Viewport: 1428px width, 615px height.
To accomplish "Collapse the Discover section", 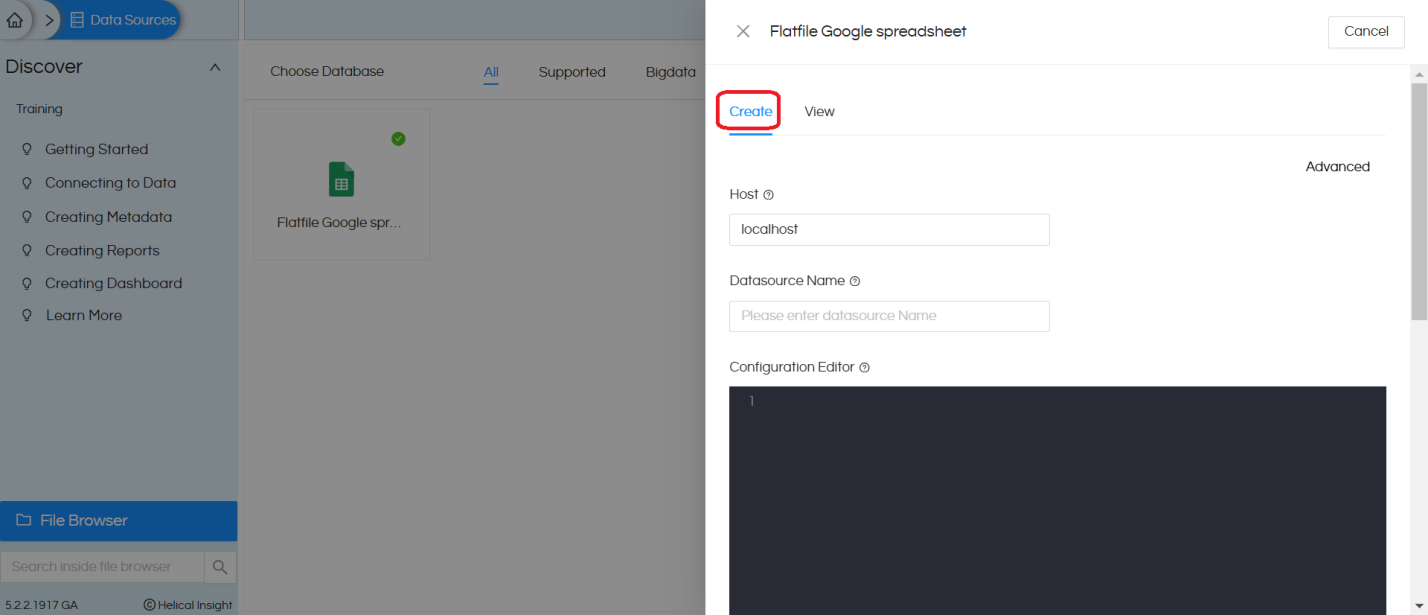I will tap(214, 67).
